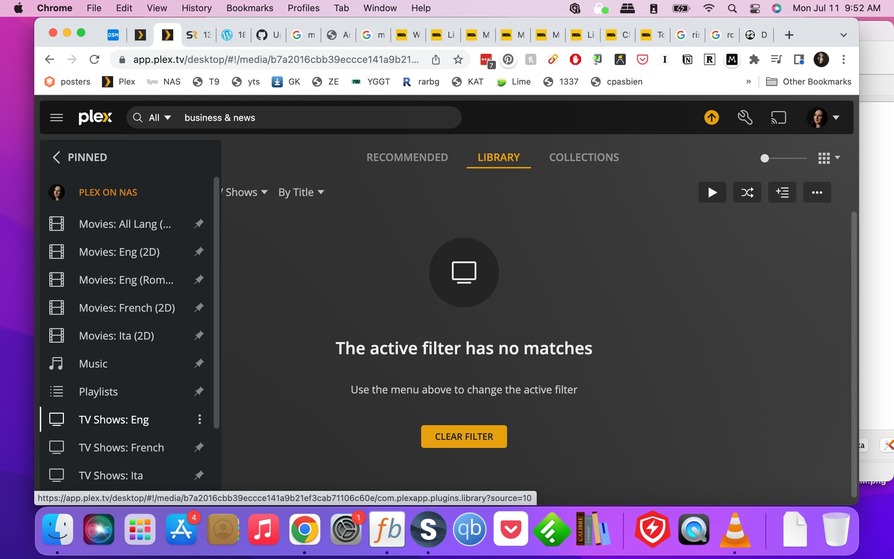Click the share page icon in address bar
This screenshot has height=559, width=894.
(x=436, y=59)
